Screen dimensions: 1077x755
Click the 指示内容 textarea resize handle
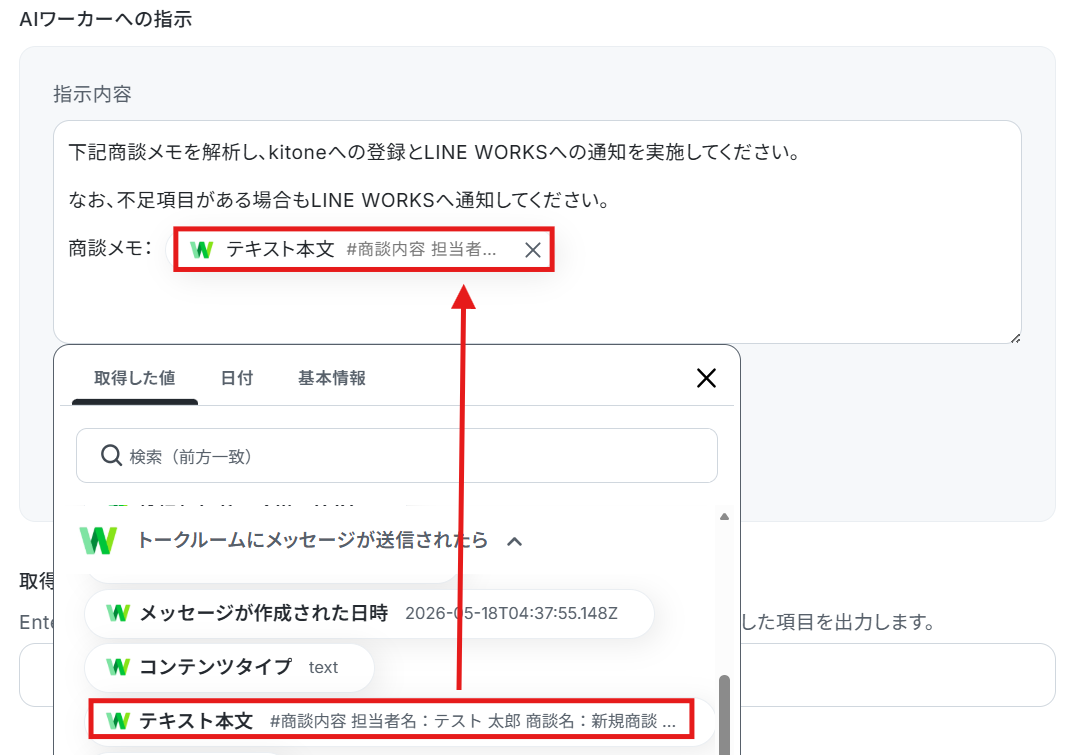point(1015,337)
